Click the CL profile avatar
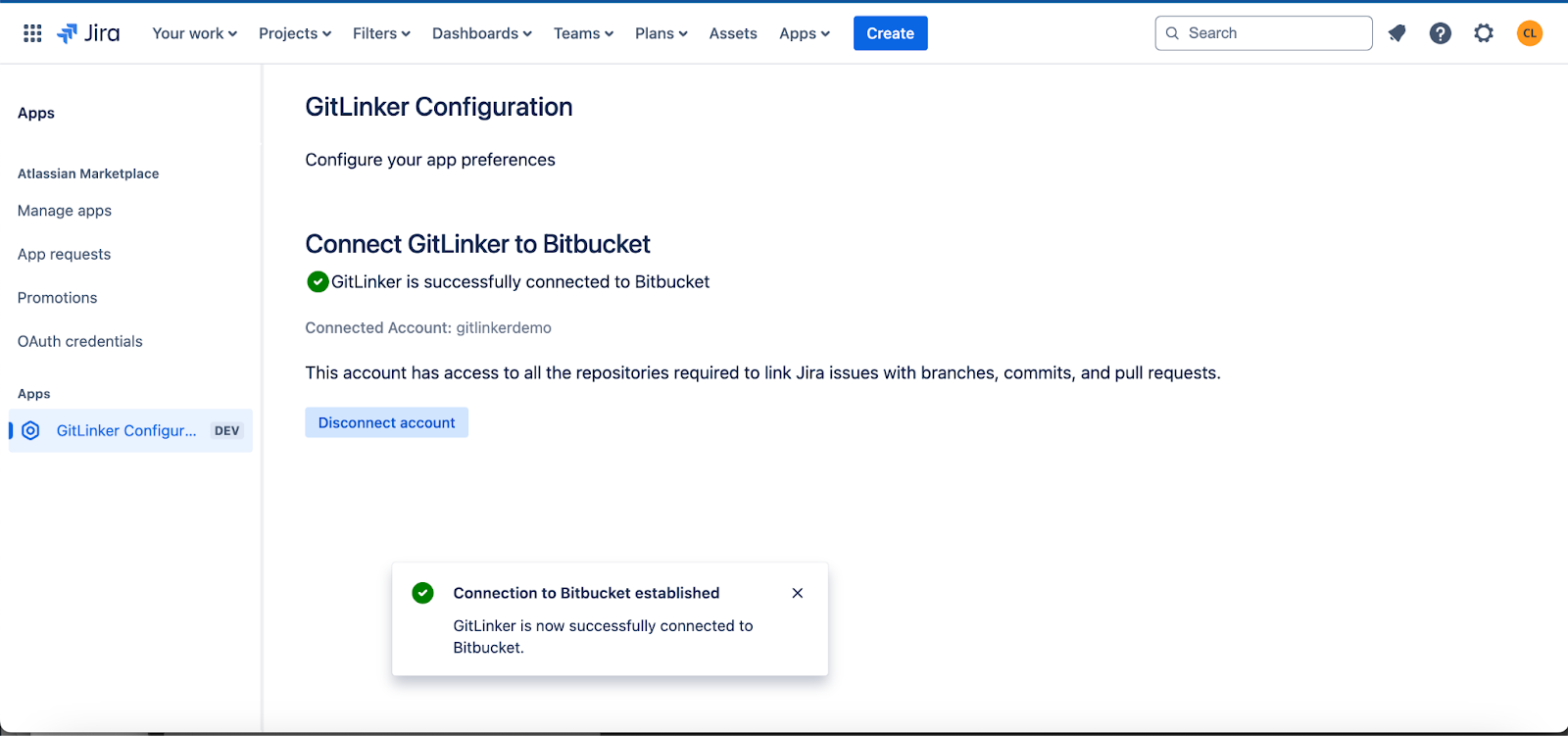The image size is (1568, 736). pos(1529,33)
